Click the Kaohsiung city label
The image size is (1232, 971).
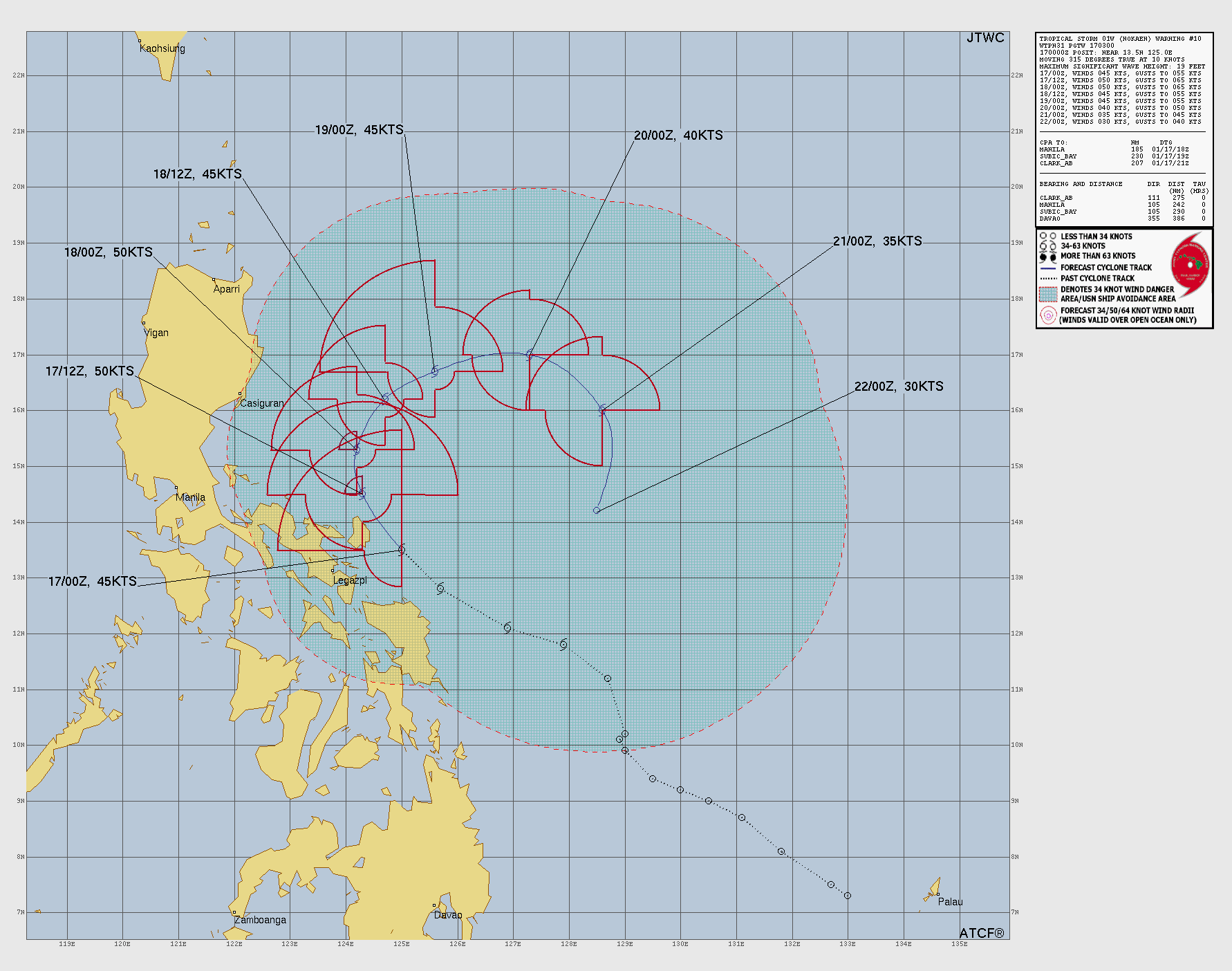click(x=162, y=48)
